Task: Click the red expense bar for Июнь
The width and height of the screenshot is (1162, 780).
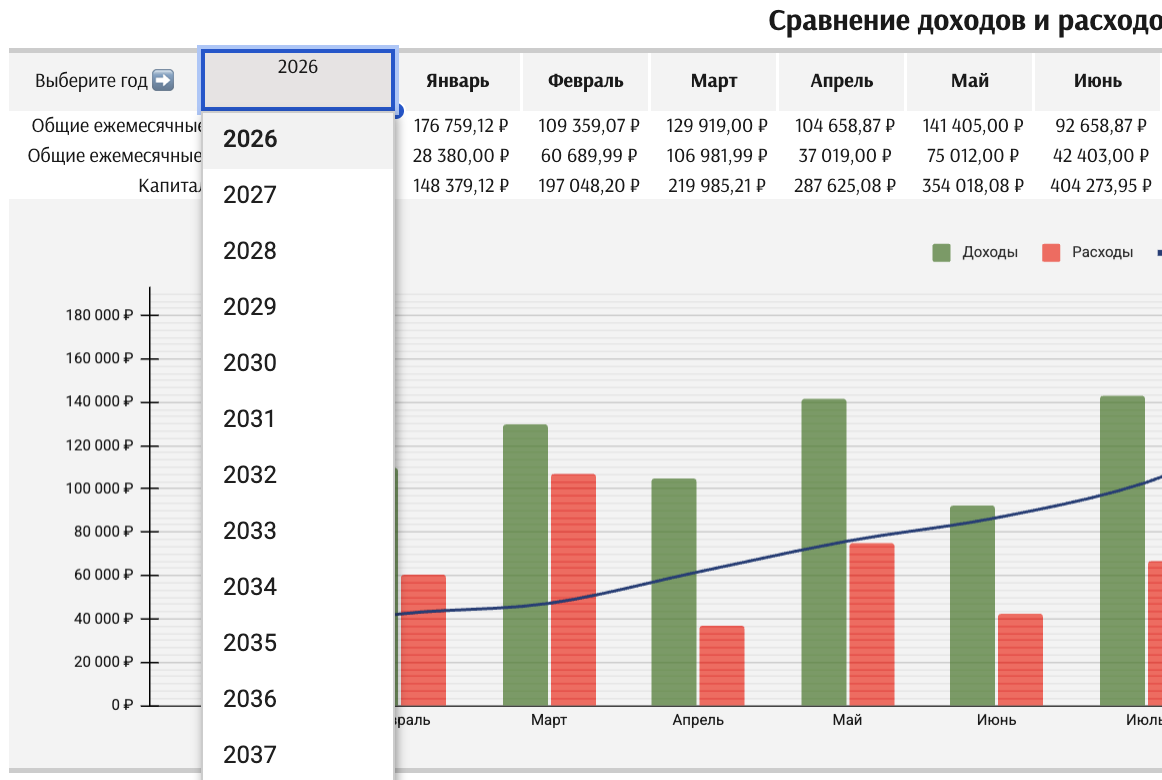Action: (x=1020, y=659)
